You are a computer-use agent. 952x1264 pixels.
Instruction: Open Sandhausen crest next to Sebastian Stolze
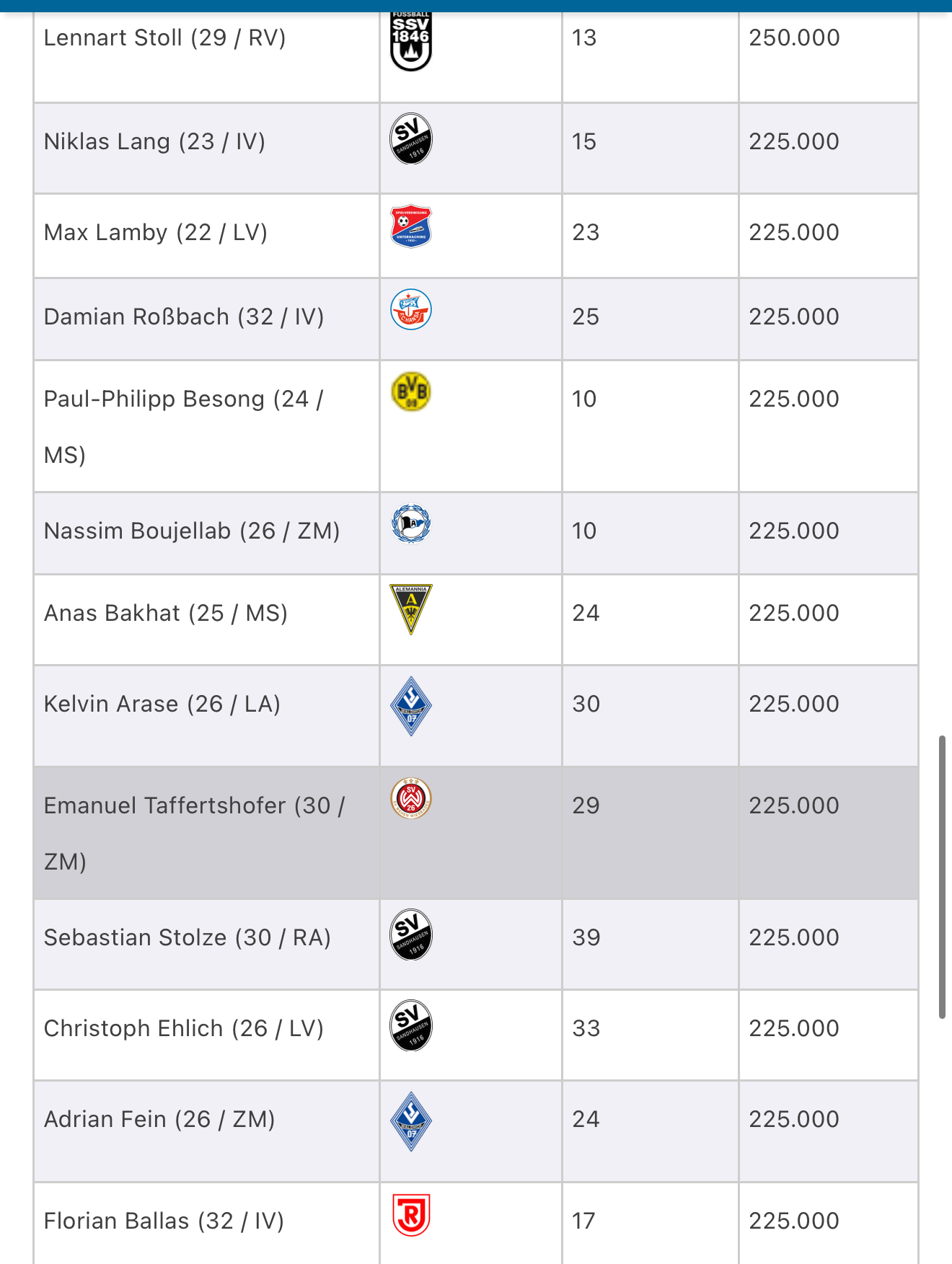[x=411, y=934]
